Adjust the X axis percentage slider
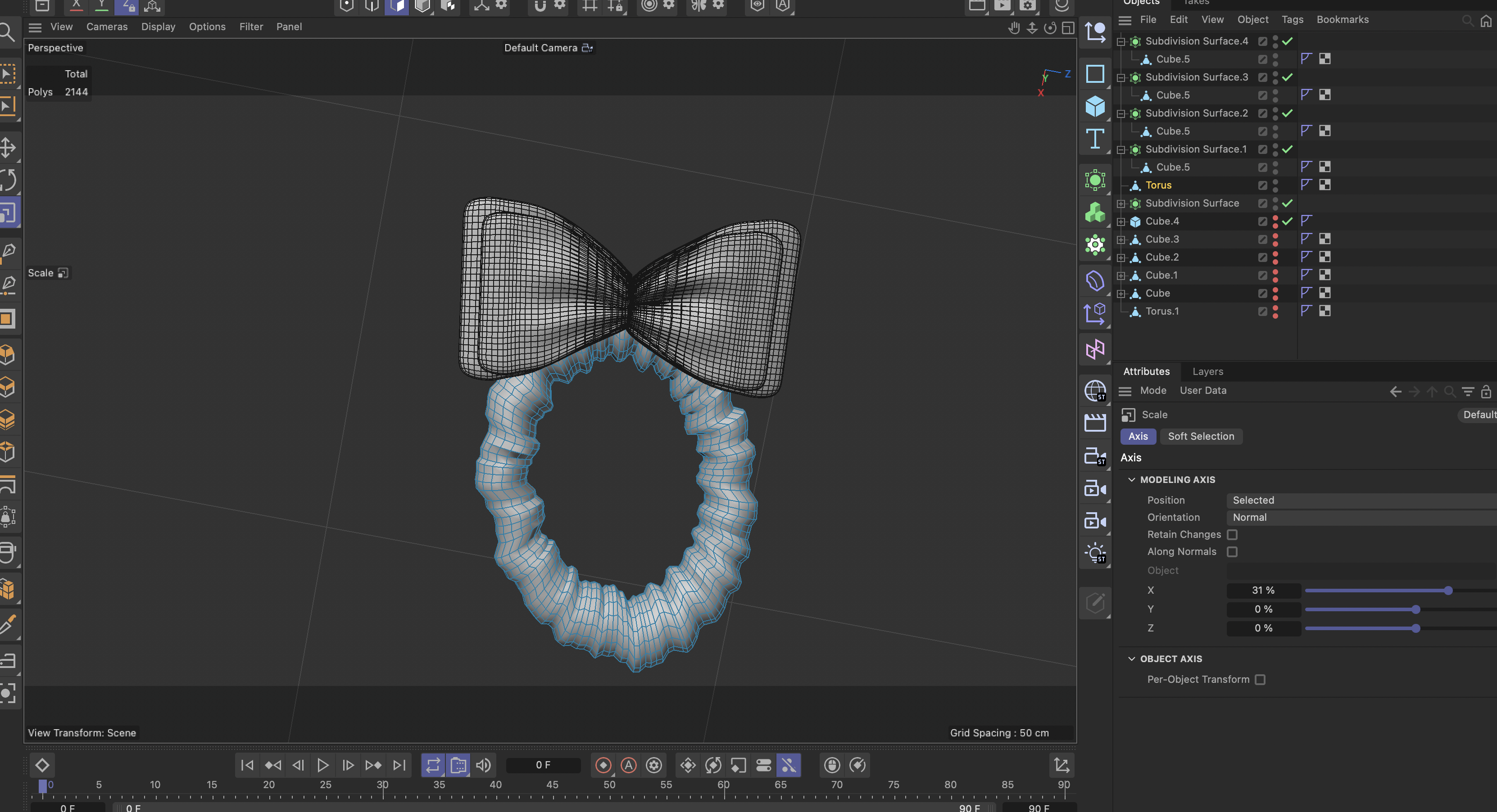Viewport: 1497px width, 812px height. point(1447,590)
